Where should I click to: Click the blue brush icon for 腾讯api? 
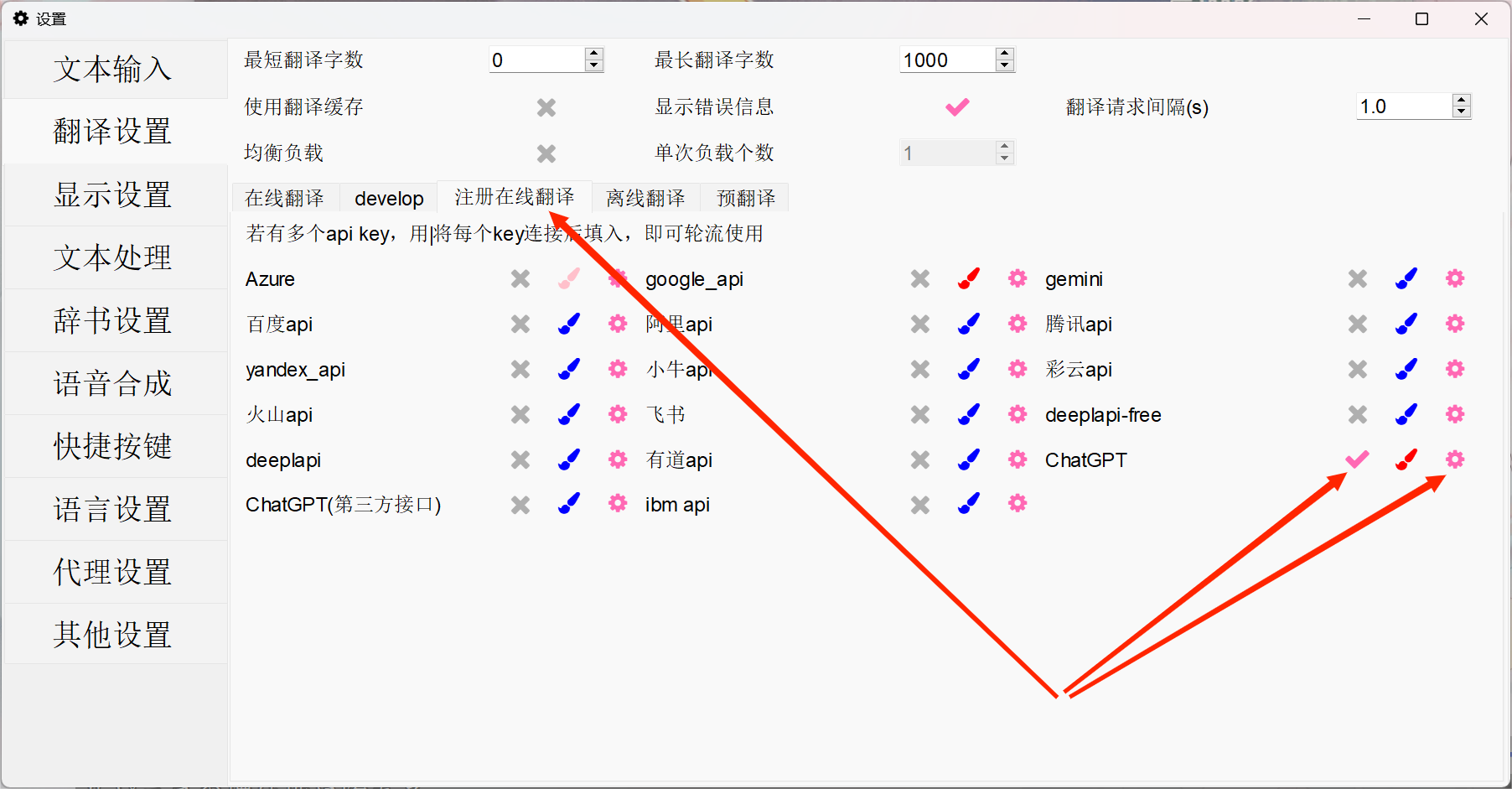coord(1406,324)
